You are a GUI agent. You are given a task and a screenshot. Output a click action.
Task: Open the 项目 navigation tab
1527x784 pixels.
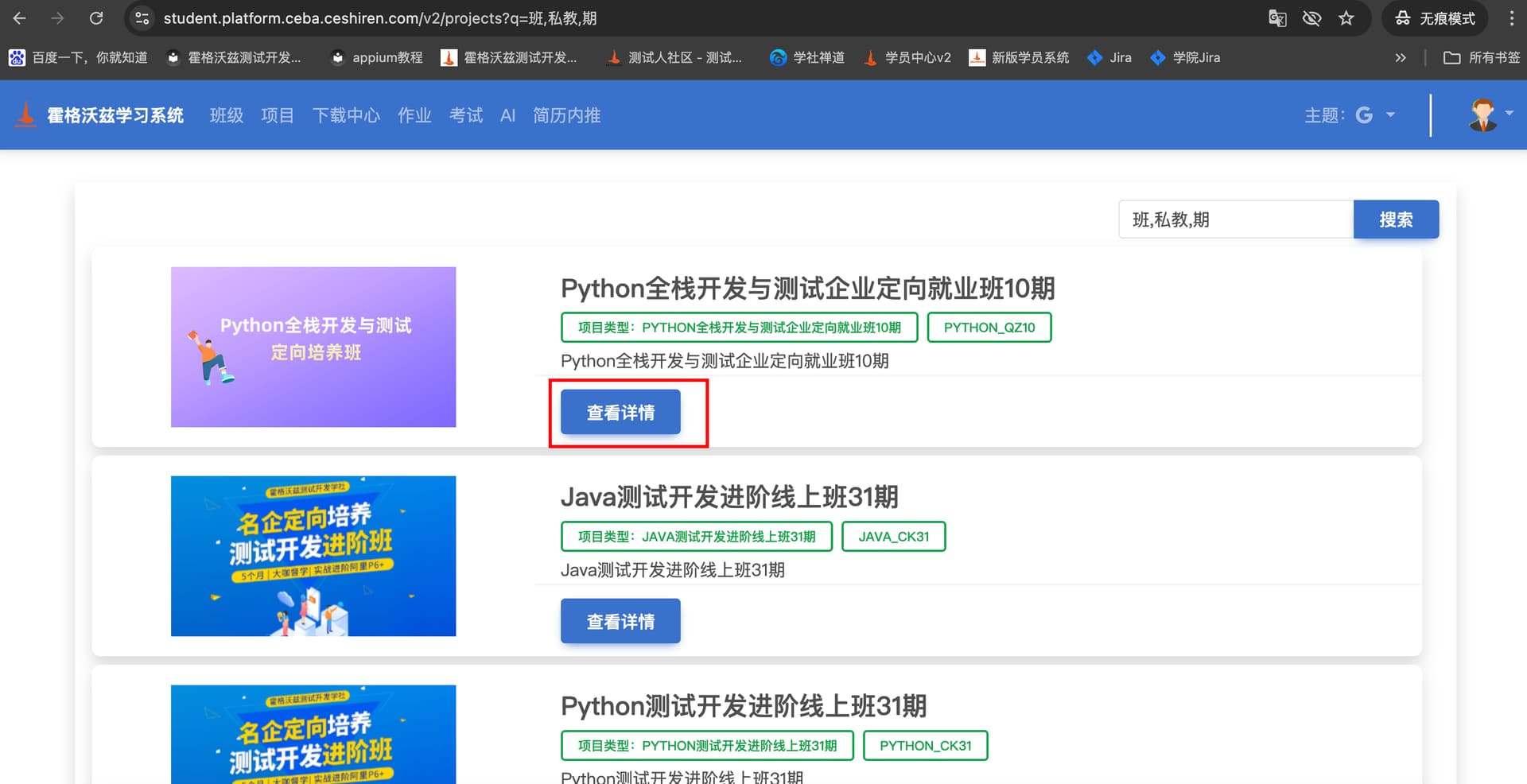coord(278,115)
